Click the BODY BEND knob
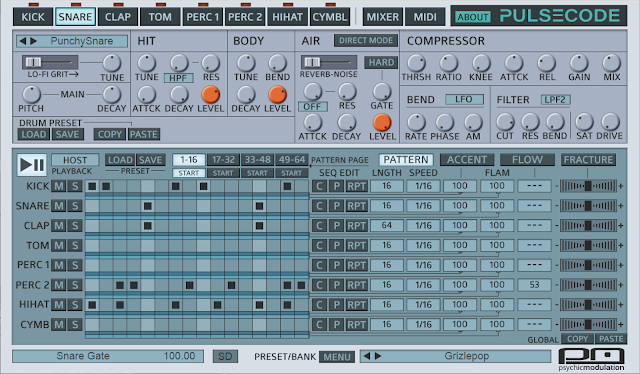Viewport: 640px width, 374px height. coord(277,63)
